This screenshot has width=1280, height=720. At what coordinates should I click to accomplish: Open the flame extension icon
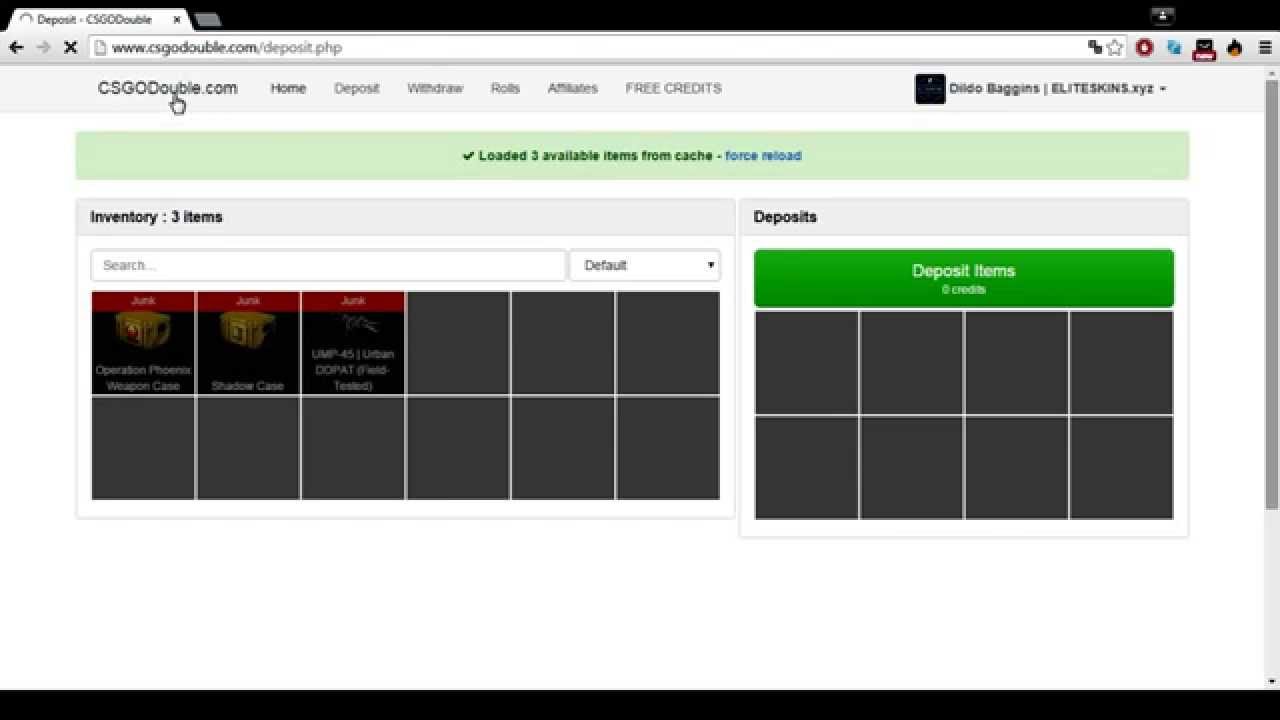click(1235, 47)
